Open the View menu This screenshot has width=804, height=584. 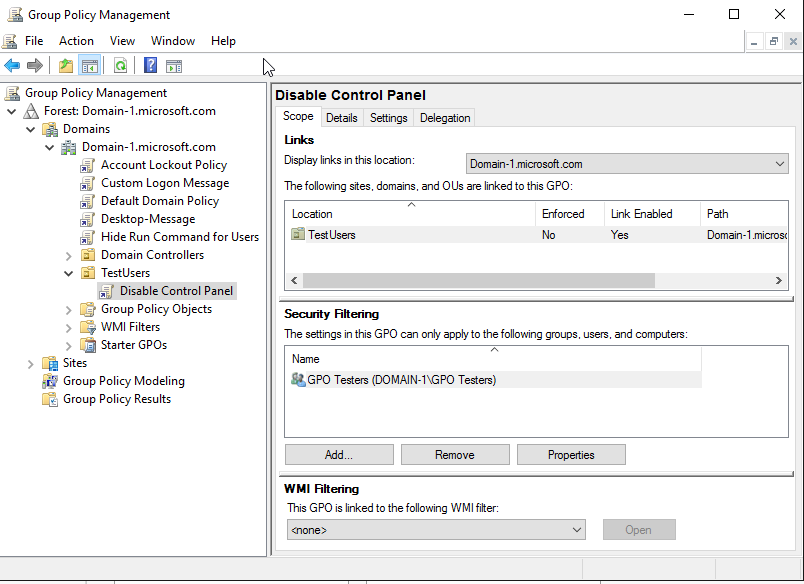[122, 41]
